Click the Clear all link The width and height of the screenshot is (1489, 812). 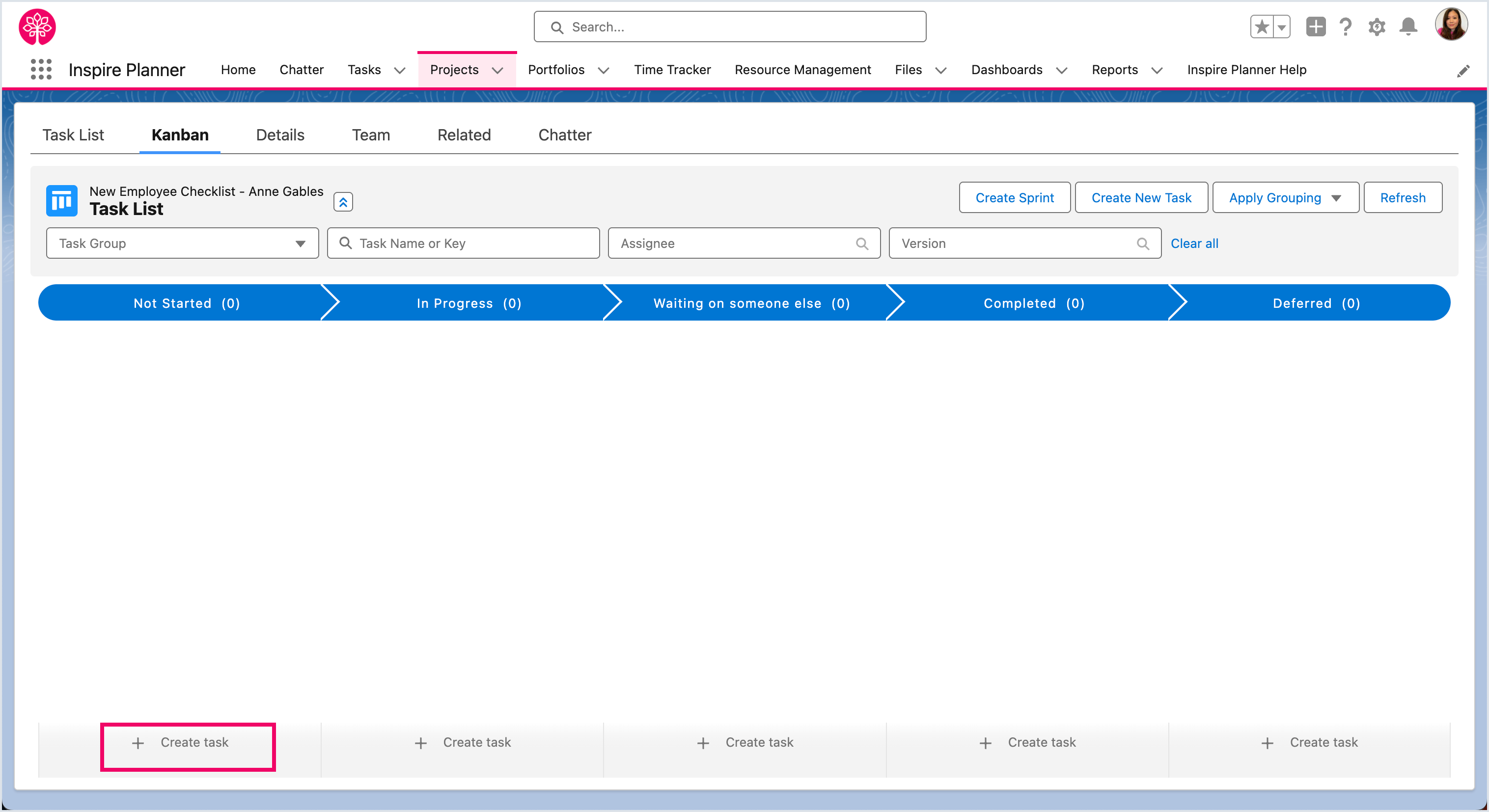pyautogui.click(x=1194, y=244)
